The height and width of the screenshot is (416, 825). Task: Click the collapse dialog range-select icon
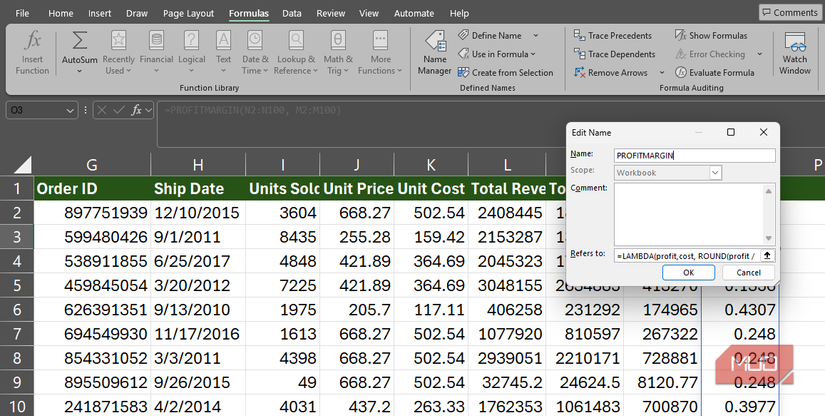767,256
